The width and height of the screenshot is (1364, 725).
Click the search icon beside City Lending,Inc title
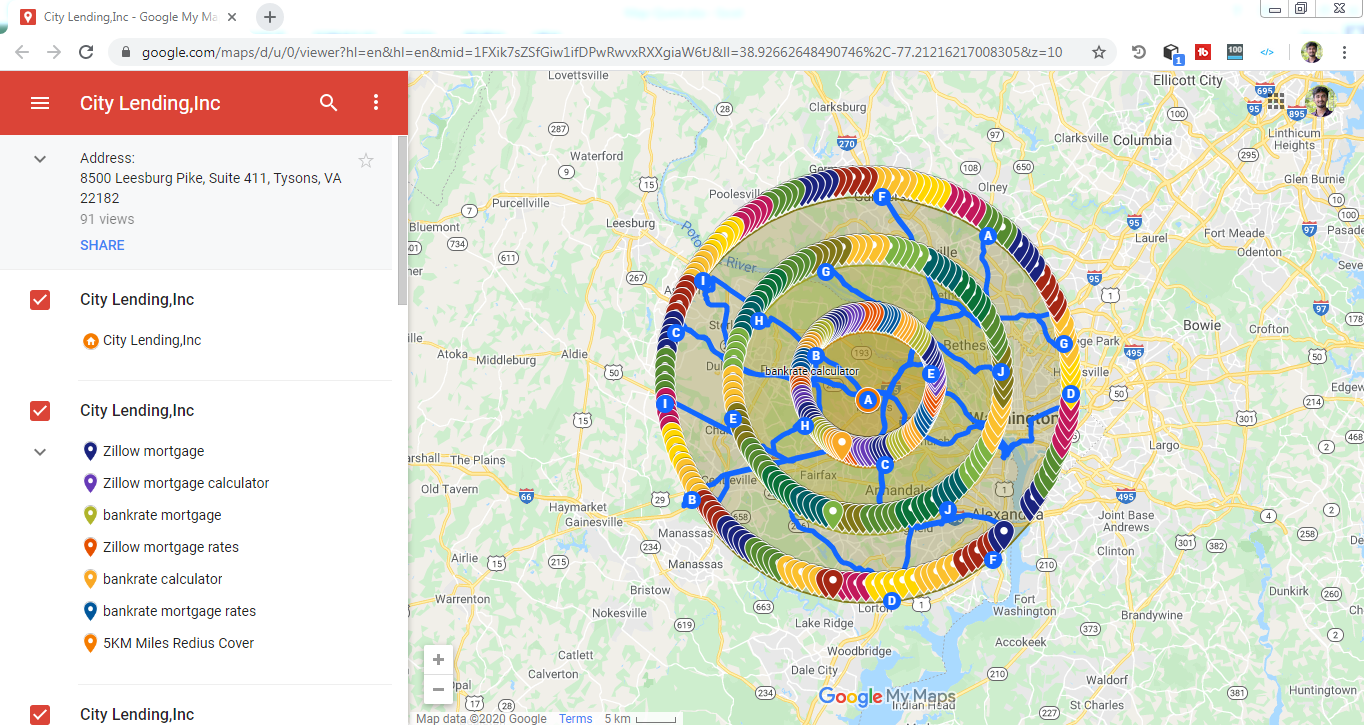coord(328,102)
